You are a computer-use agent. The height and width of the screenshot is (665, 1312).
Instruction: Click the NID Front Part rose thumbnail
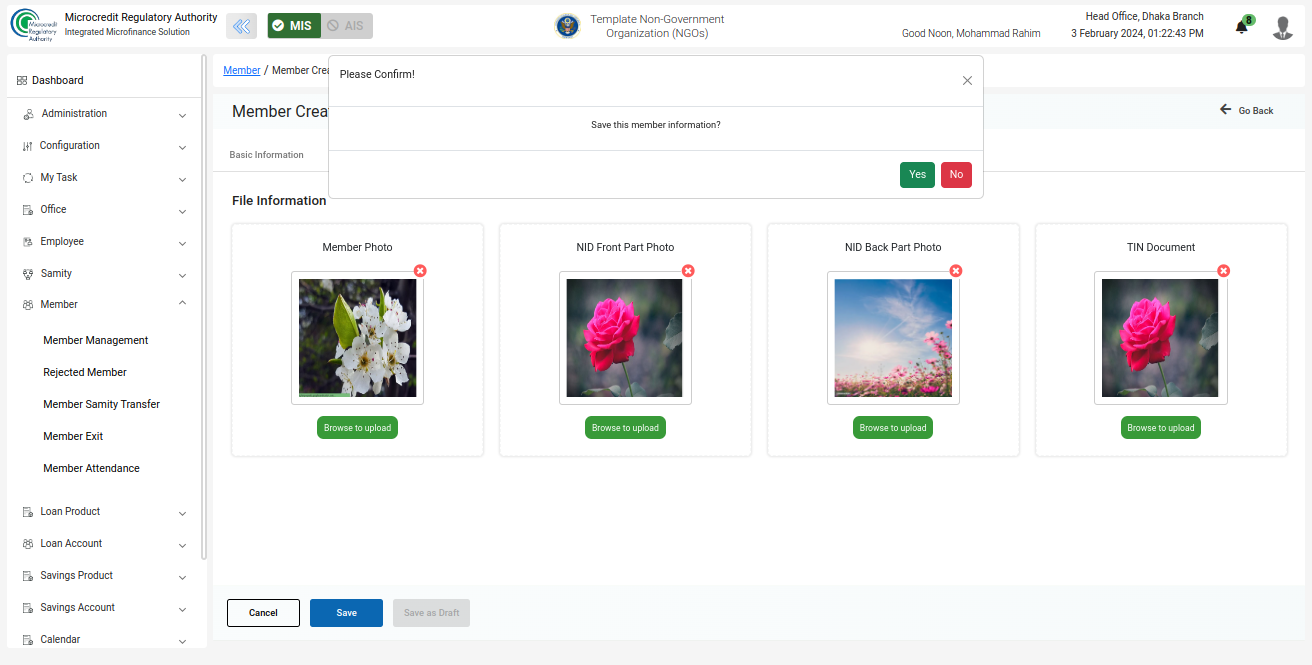tap(625, 338)
